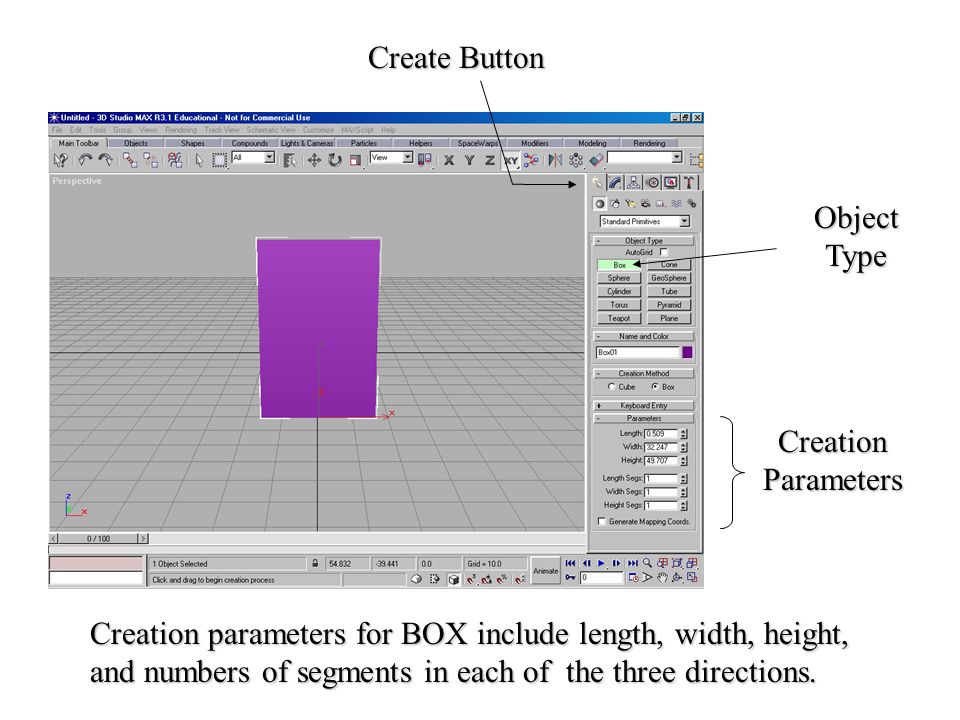This screenshot has height=720, width=960.
Task: Collapse the Parameters rollout
Action: click(x=643, y=418)
